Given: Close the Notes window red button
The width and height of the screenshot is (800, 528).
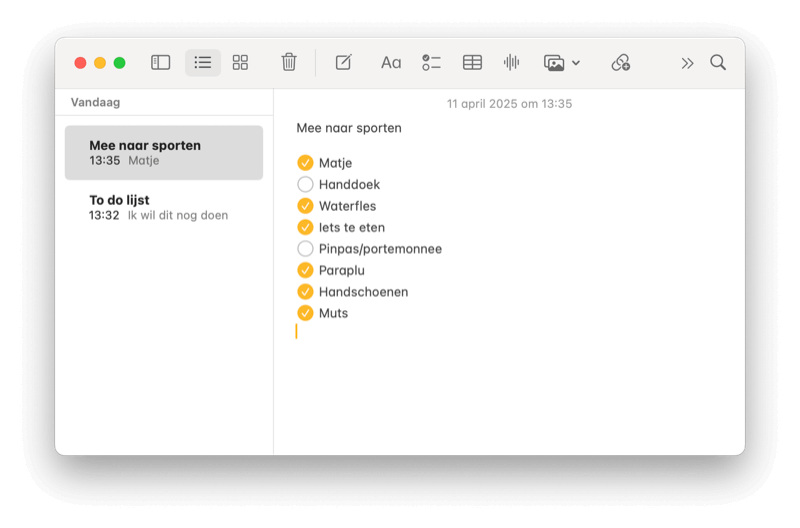Looking at the screenshot, I should pos(80,63).
